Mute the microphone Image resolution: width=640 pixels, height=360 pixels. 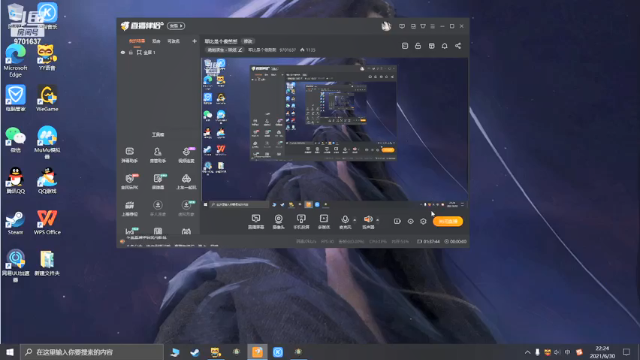pos(345,221)
